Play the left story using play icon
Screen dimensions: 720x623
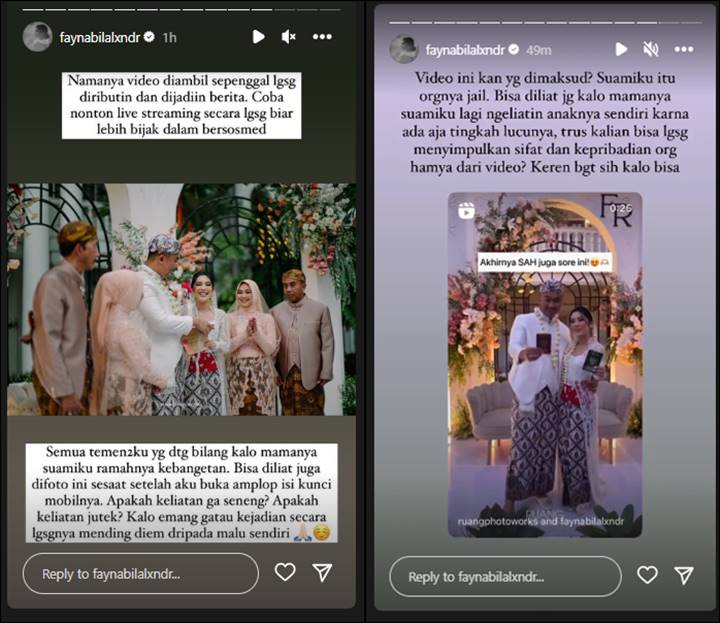259,37
